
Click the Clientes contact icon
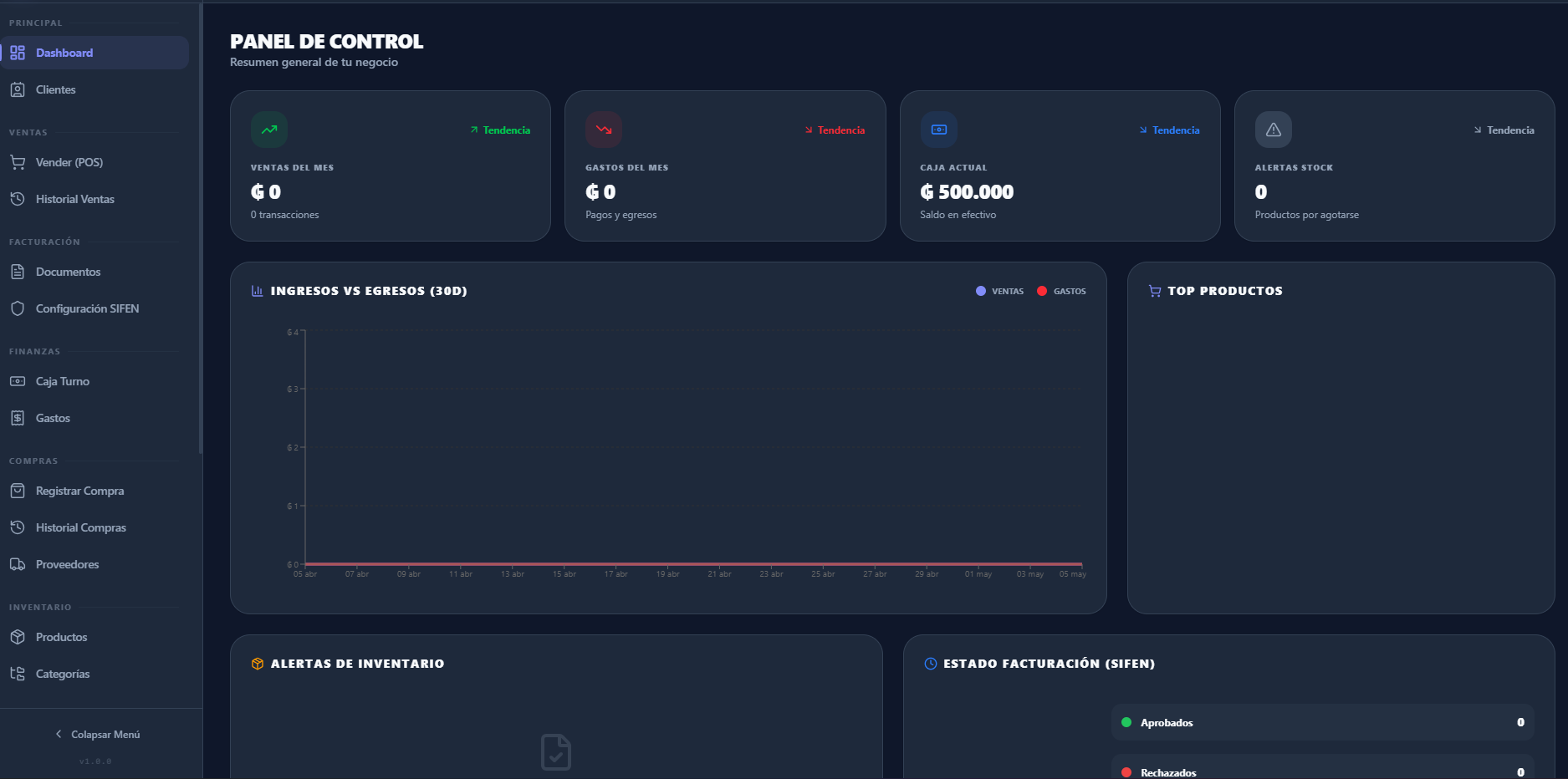point(18,89)
